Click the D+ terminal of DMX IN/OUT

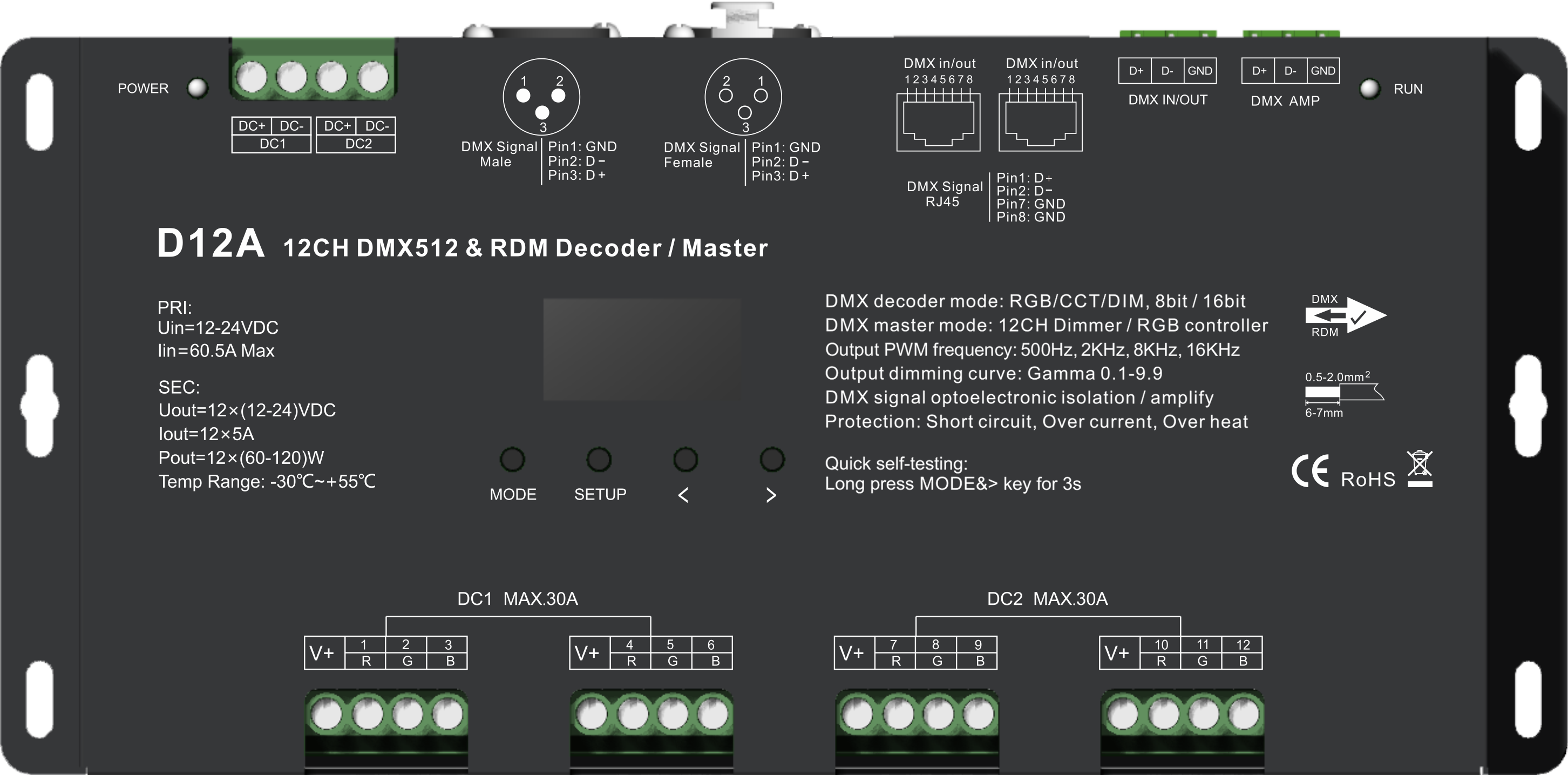pos(1136,71)
